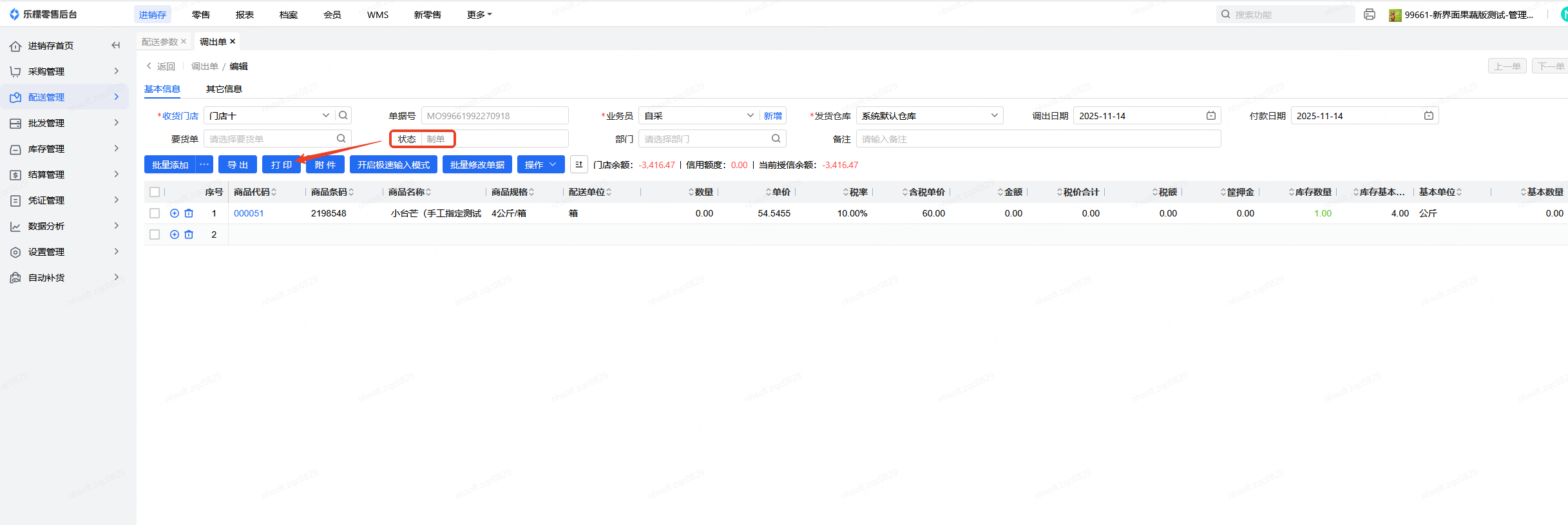Collapse the sidebar with the arrow icon
Image resolution: width=1568 pixels, height=525 pixels.
point(116,45)
